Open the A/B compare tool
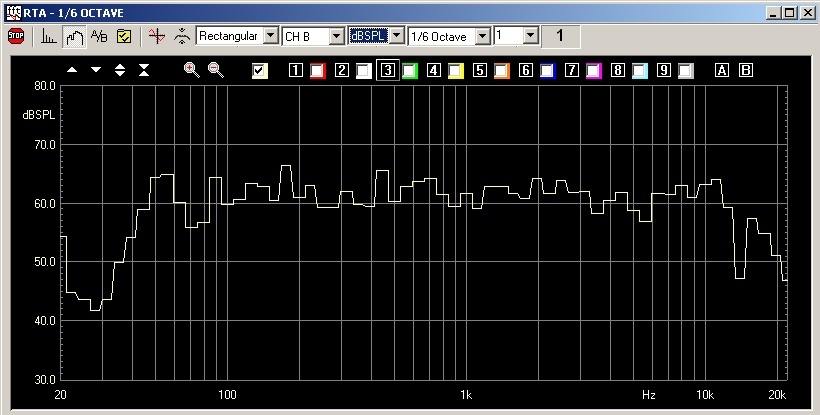Viewport: 820px width, 415px height. pos(99,36)
